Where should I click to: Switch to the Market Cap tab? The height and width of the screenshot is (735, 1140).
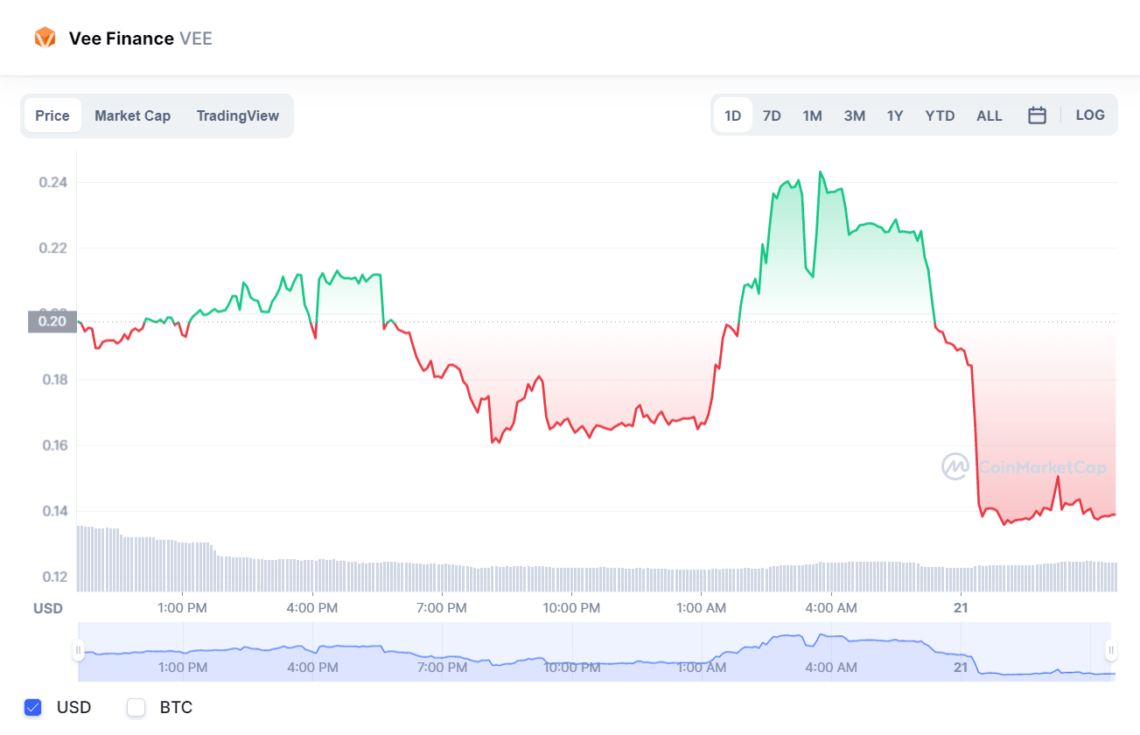(x=132, y=115)
